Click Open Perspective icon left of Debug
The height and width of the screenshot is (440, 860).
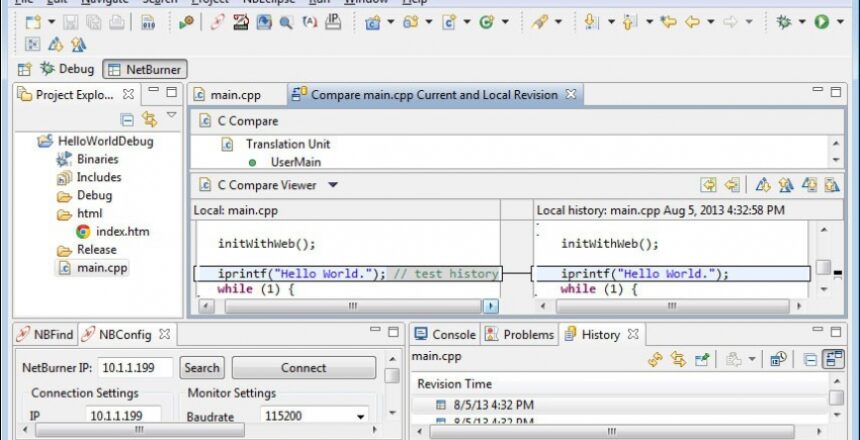pyautogui.click(x=25, y=69)
